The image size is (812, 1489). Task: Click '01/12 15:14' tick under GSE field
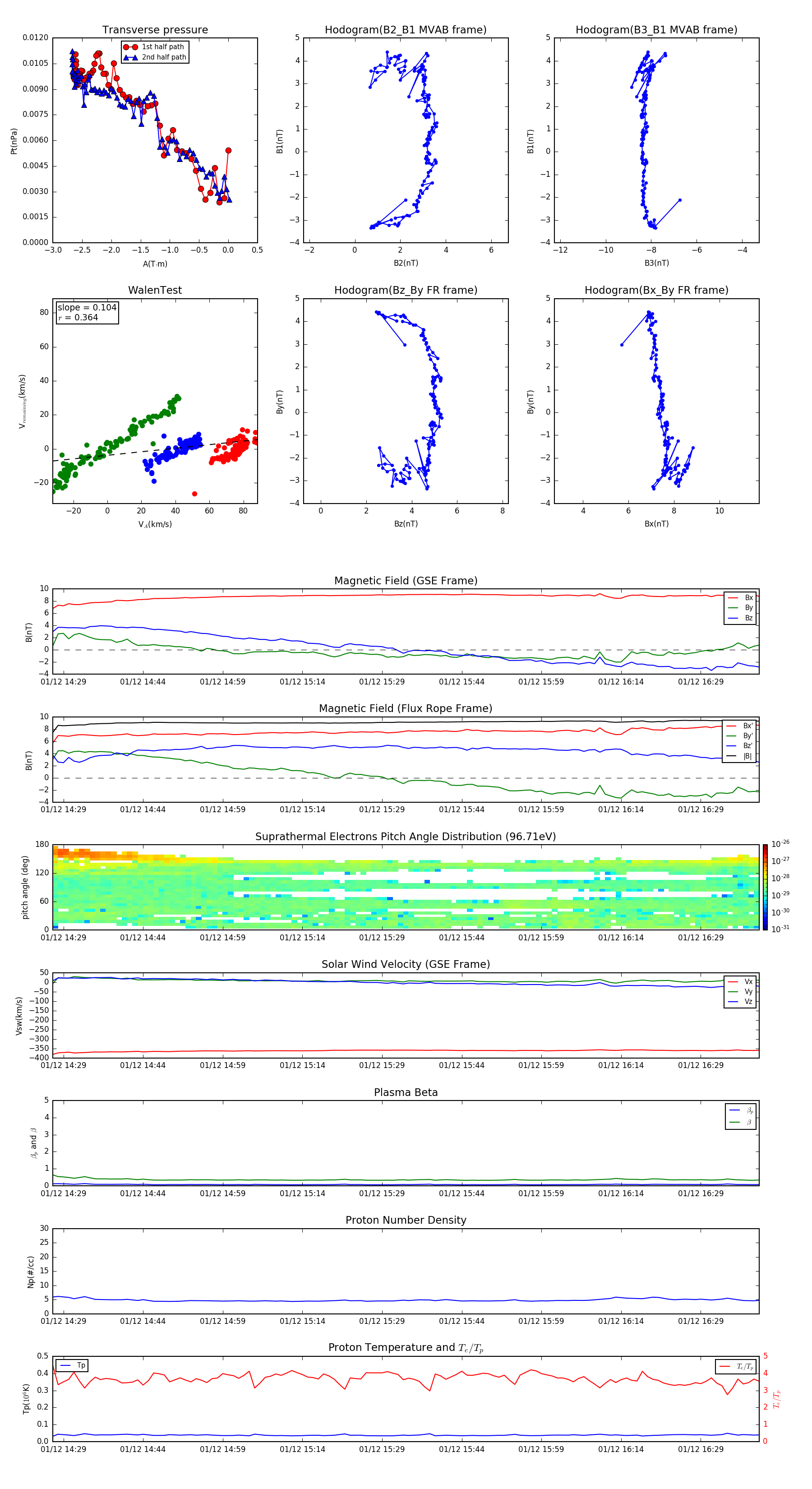point(302,682)
